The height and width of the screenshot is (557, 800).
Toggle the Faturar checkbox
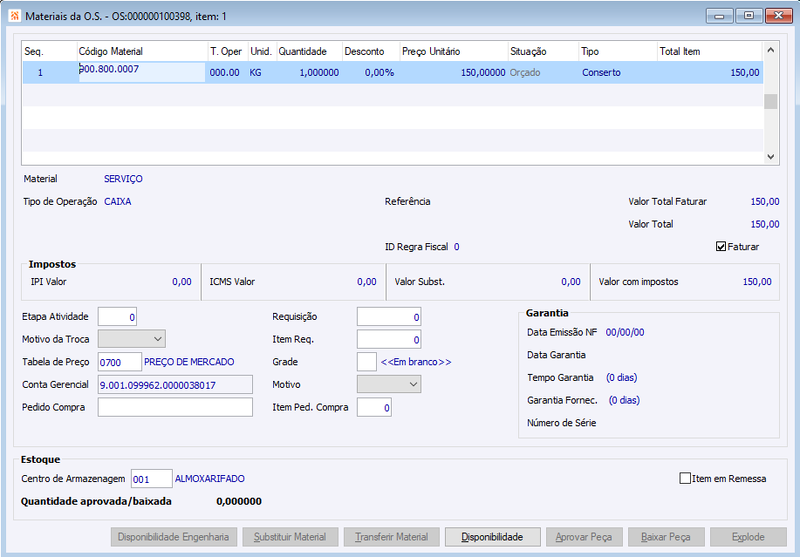pyautogui.click(x=720, y=247)
